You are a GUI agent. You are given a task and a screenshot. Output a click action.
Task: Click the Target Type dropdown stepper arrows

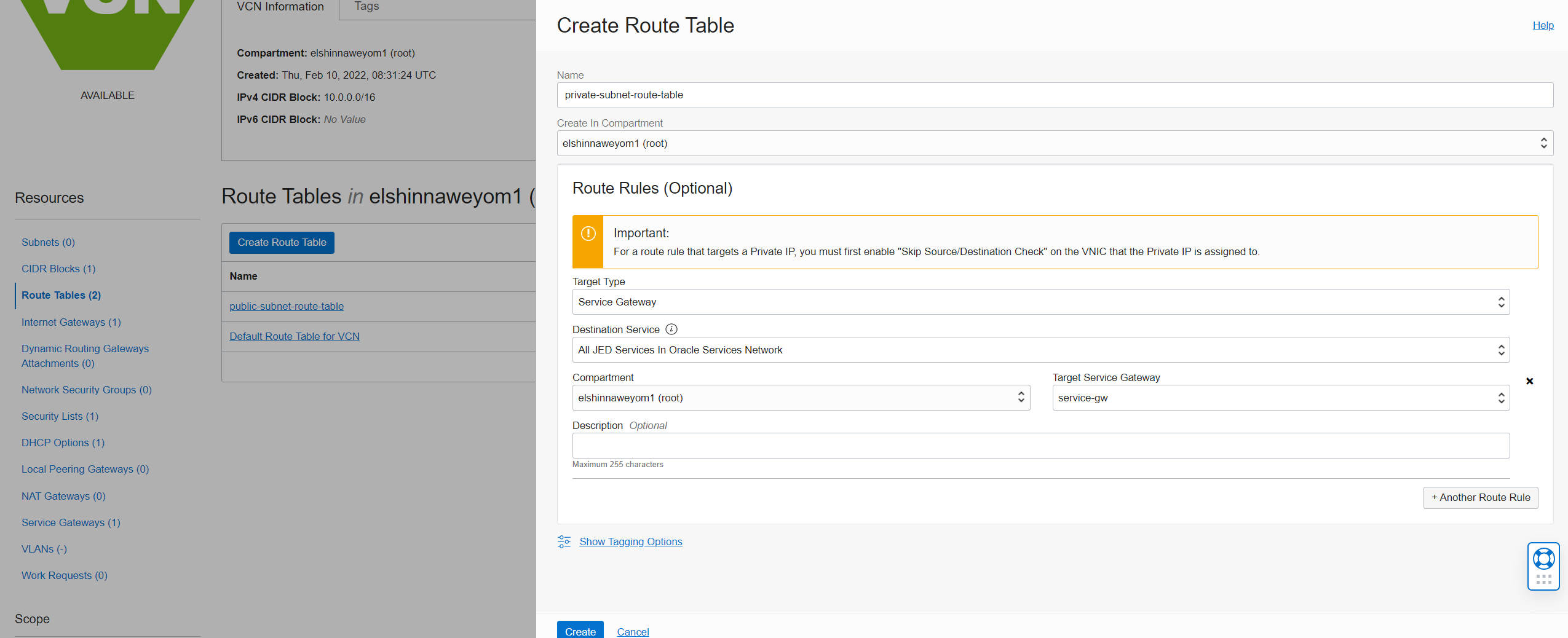pyautogui.click(x=1500, y=302)
